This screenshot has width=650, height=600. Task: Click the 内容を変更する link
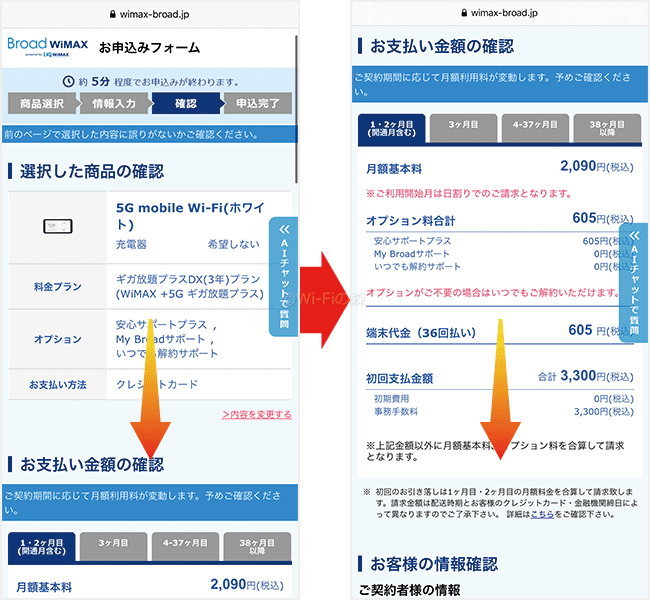click(x=257, y=414)
